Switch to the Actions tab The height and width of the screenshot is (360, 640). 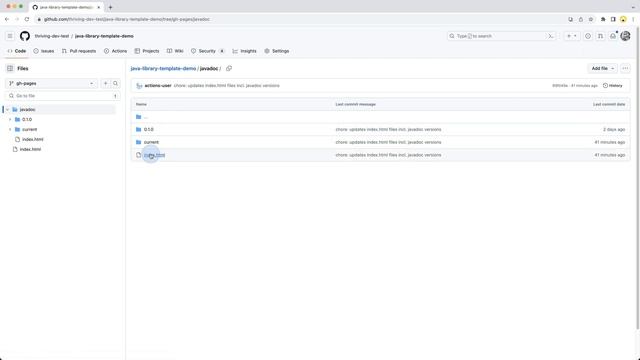point(116,51)
